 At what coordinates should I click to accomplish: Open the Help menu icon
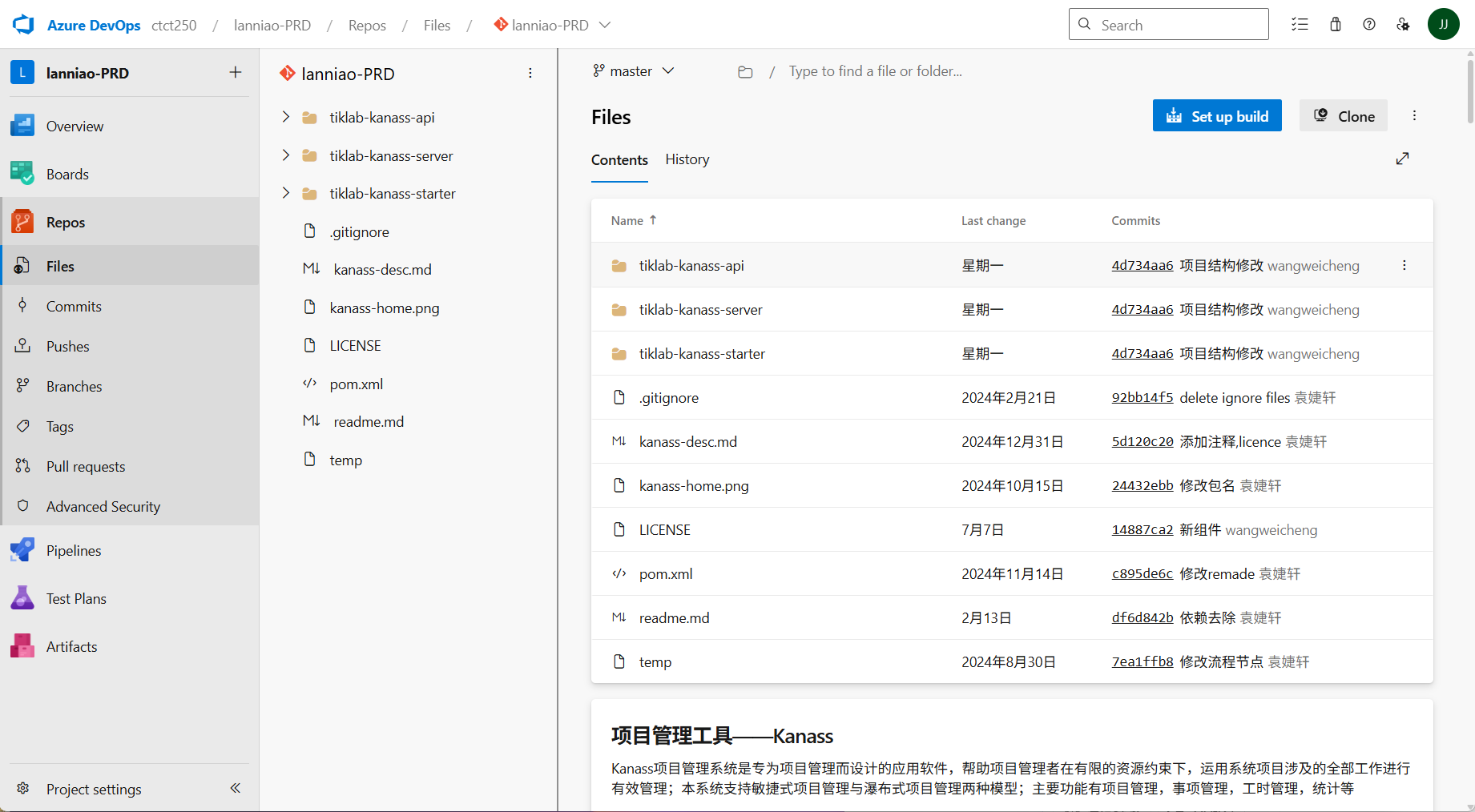coord(1368,24)
